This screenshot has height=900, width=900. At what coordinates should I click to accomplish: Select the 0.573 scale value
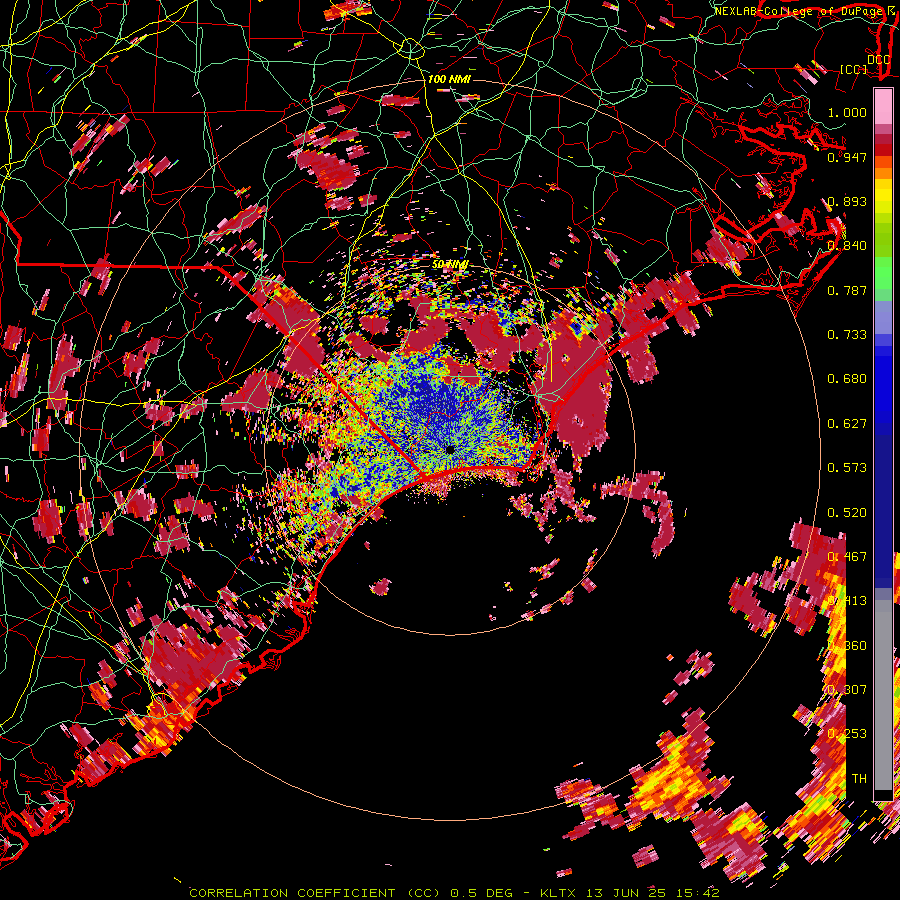847,468
